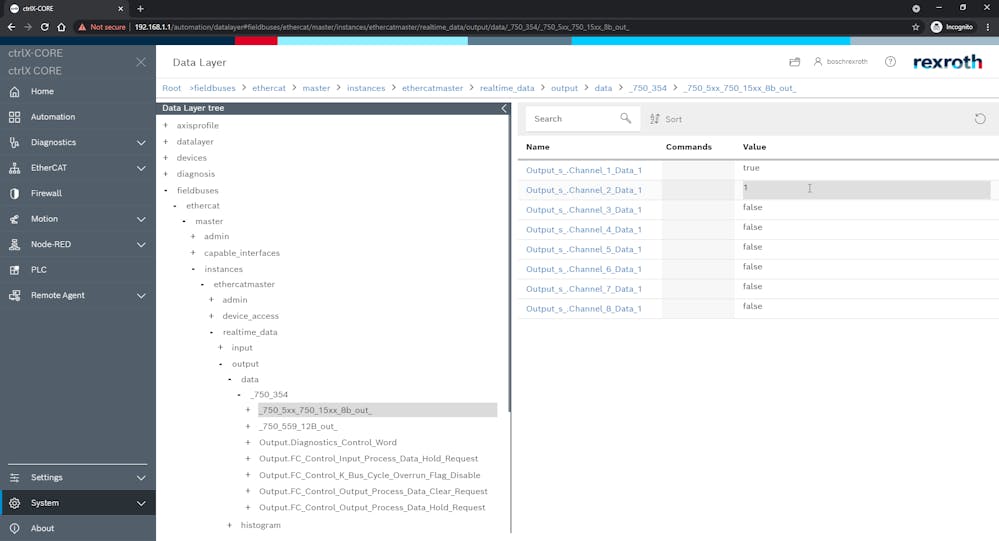This screenshot has width=999, height=541.
Task: Select Output.Diagnostics_Control_Word tree item
Action: [327, 442]
